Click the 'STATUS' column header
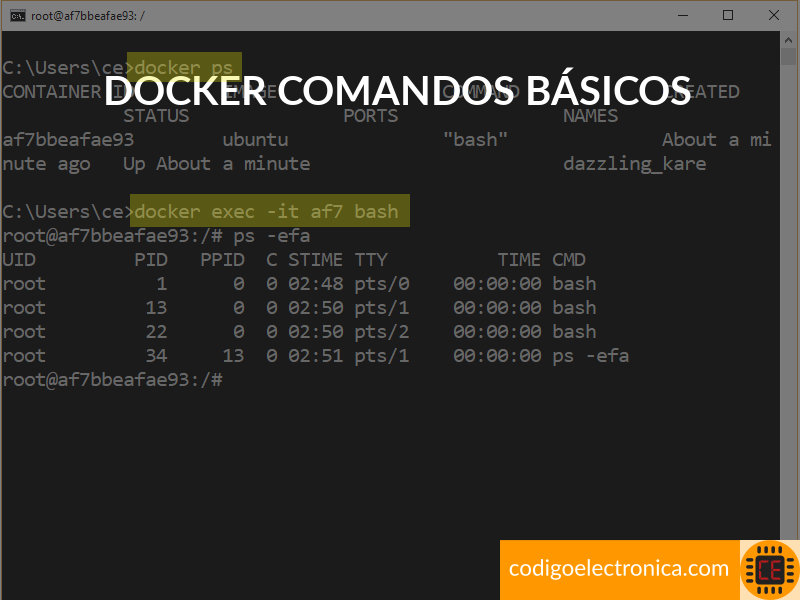This screenshot has height=600, width=800. 156,116
